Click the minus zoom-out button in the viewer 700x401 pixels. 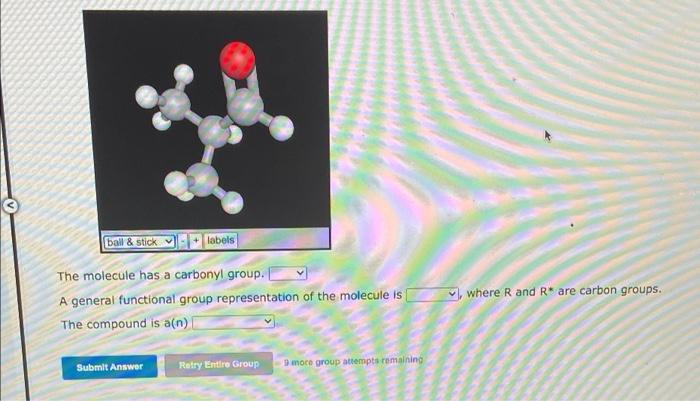tap(183, 242)
